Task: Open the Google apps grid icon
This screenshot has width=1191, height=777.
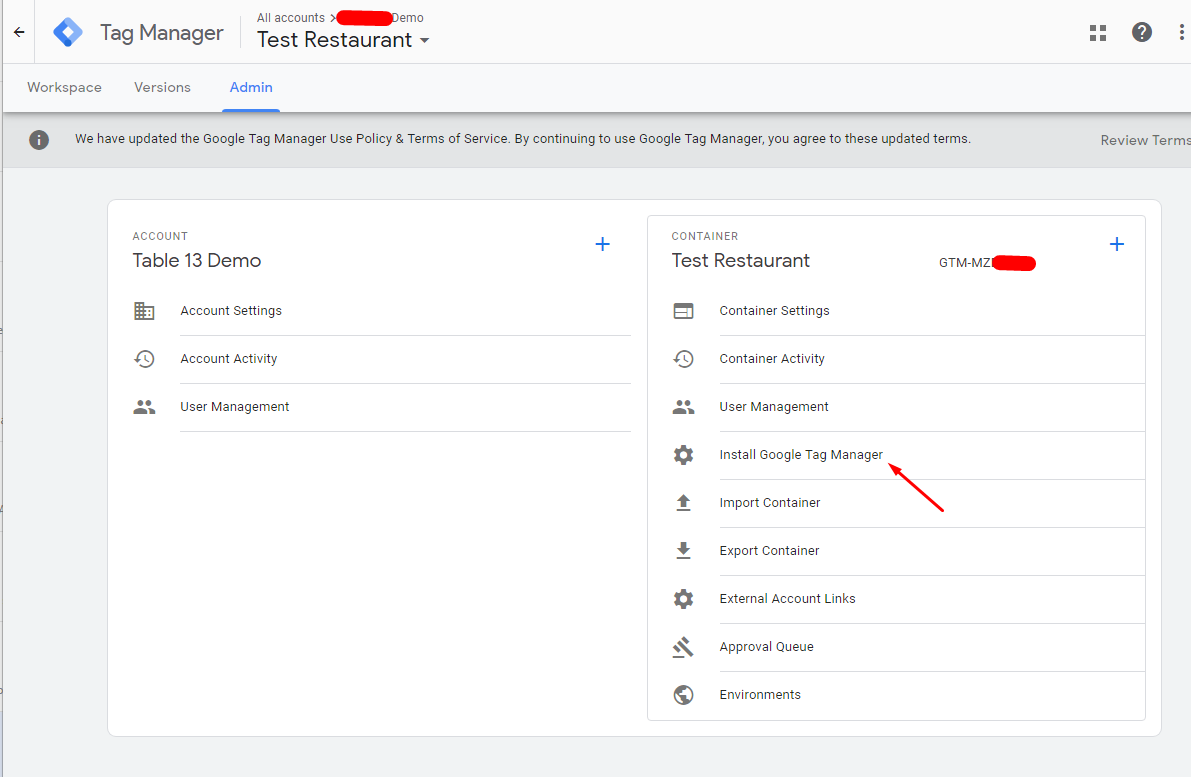Action: 1098,33
